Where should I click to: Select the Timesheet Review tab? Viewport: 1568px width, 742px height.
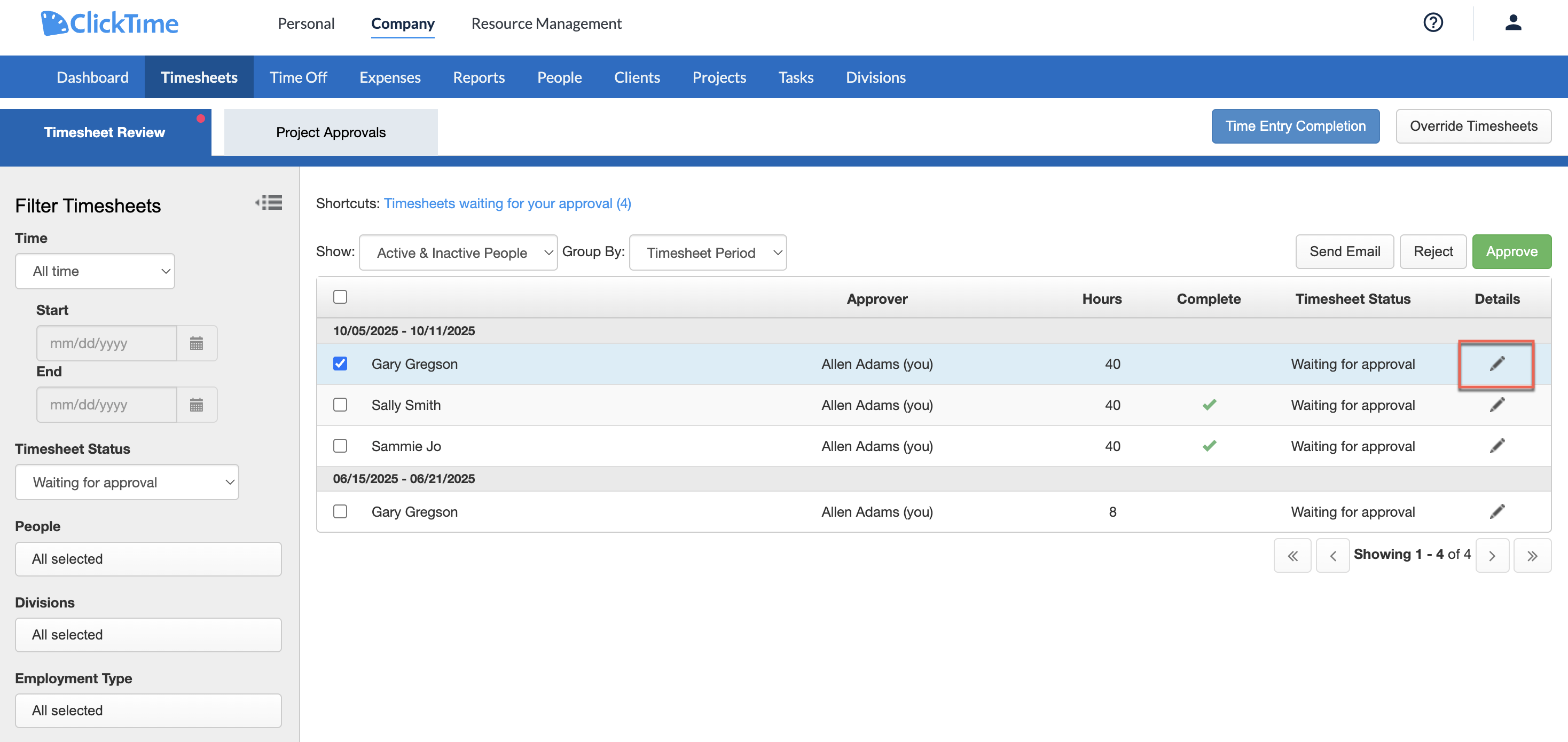105,132
